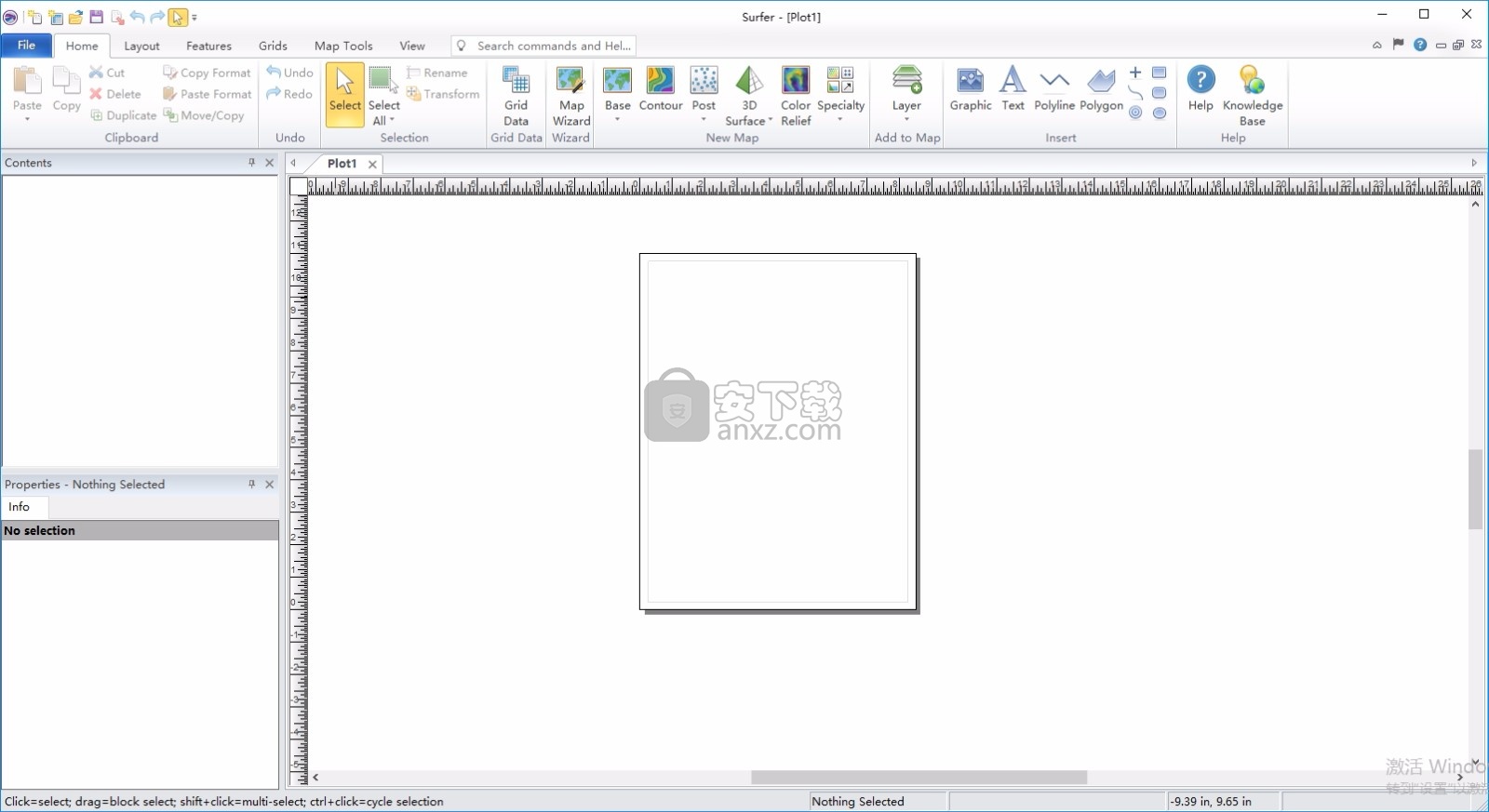Open the quick access toolbar customize arrow
The image size is (1489, 812).
point(195,18)
